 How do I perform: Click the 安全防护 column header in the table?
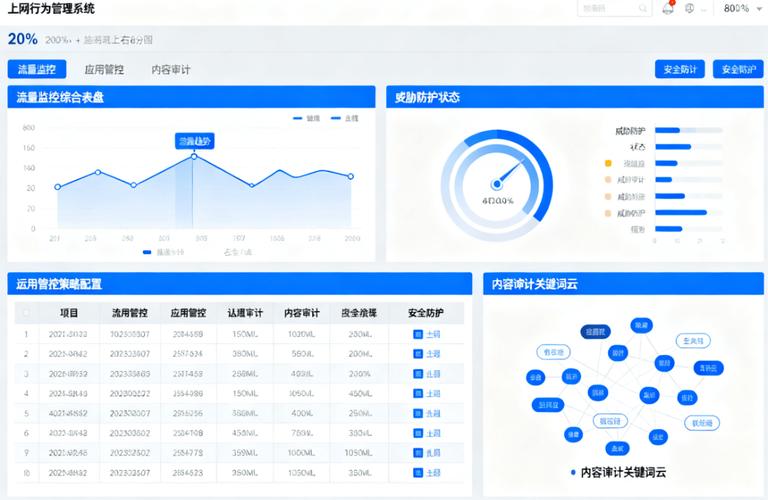tap(426, 313)
